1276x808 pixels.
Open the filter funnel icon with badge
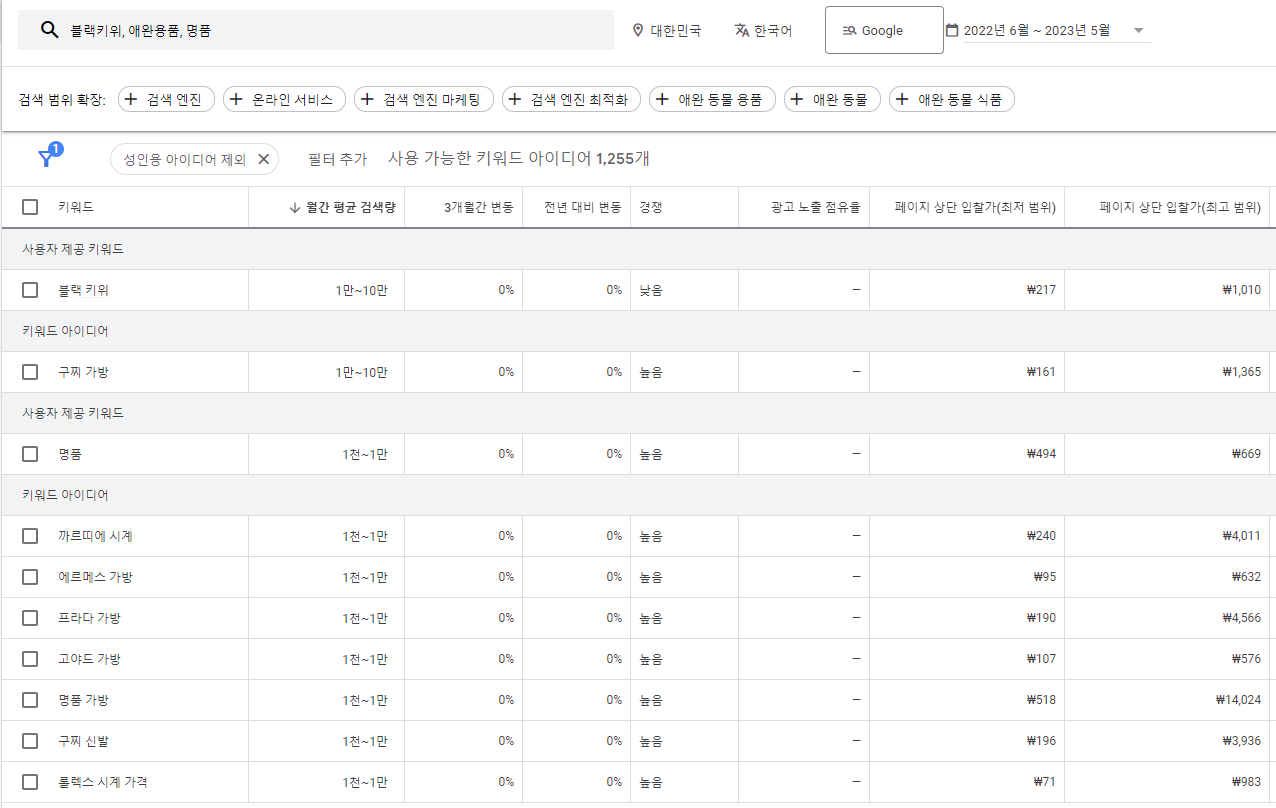pos(47,157)
